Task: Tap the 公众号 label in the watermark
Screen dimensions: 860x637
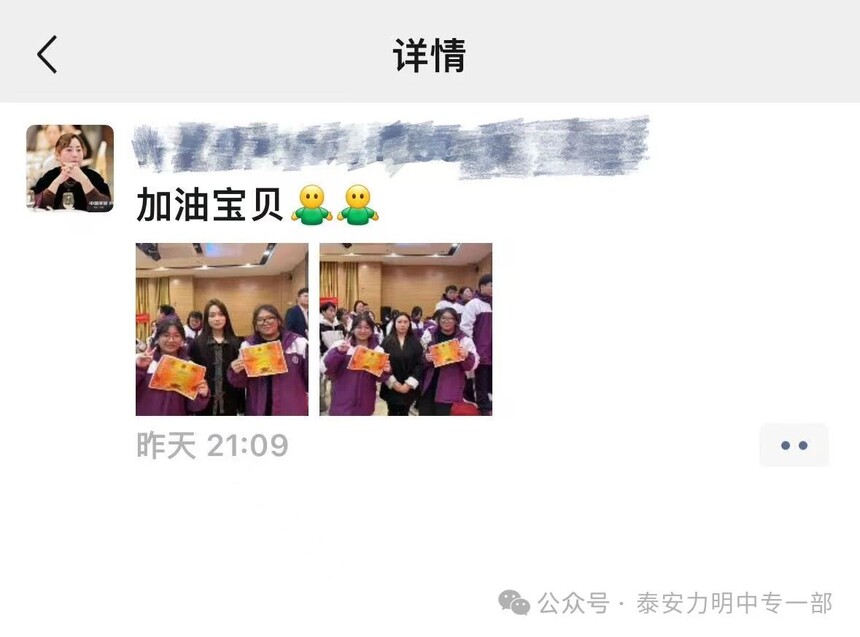Action: tap(573, 603)
